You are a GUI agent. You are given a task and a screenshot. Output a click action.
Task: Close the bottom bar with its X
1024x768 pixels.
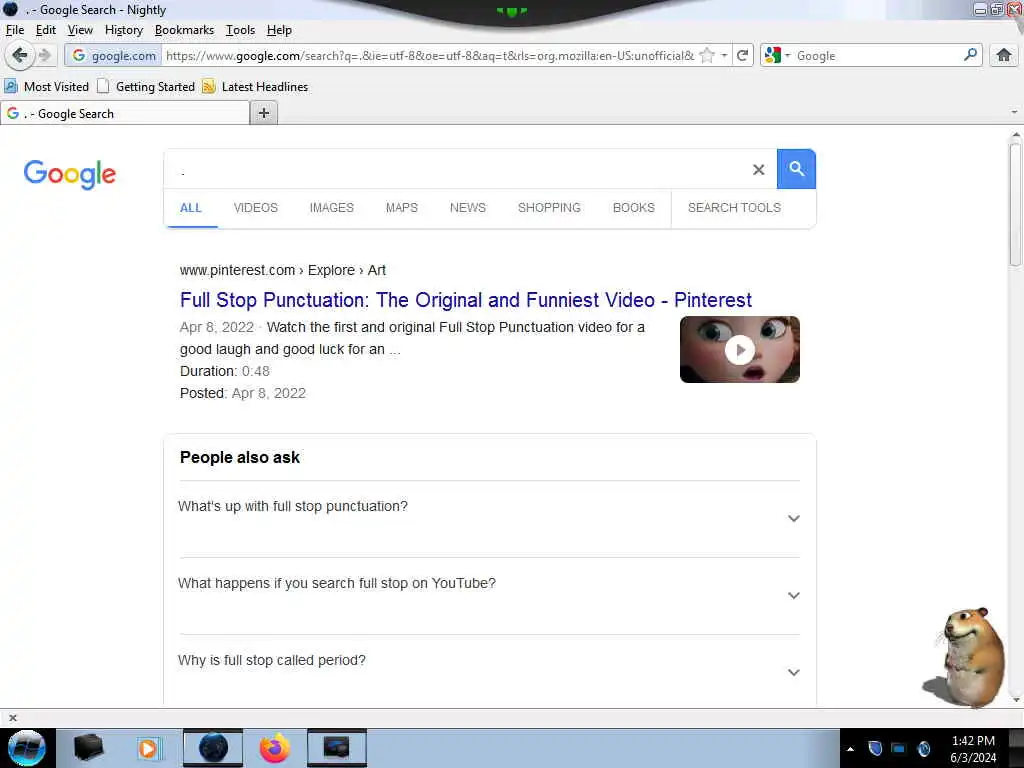click(12, 718)
